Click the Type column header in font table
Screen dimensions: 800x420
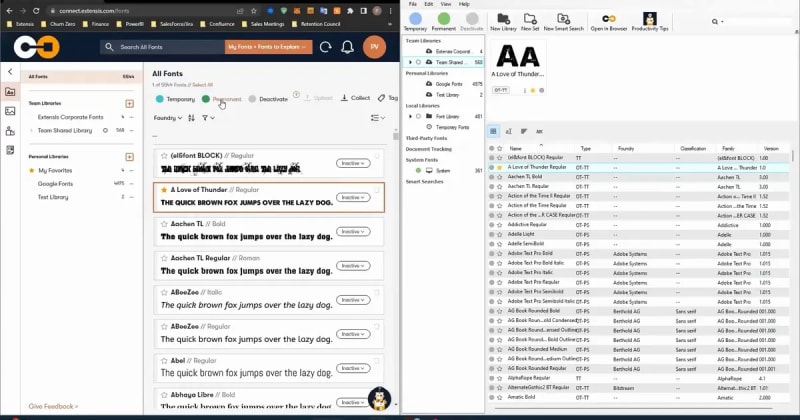pyautogui.click(x=585, y=149)
